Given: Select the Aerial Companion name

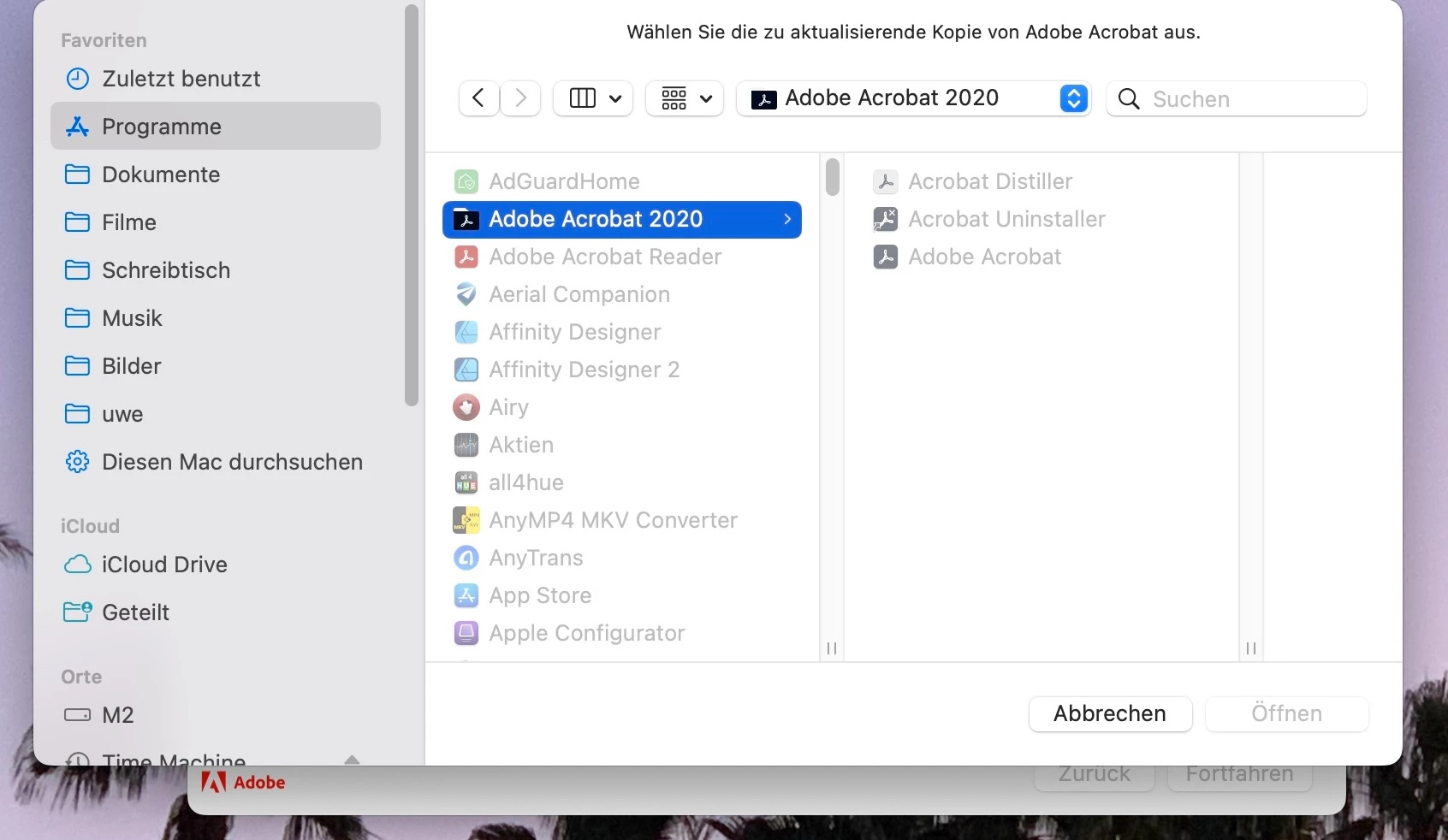Looking at the screenshot, I should pyautogui.click(x=579, y=294).
